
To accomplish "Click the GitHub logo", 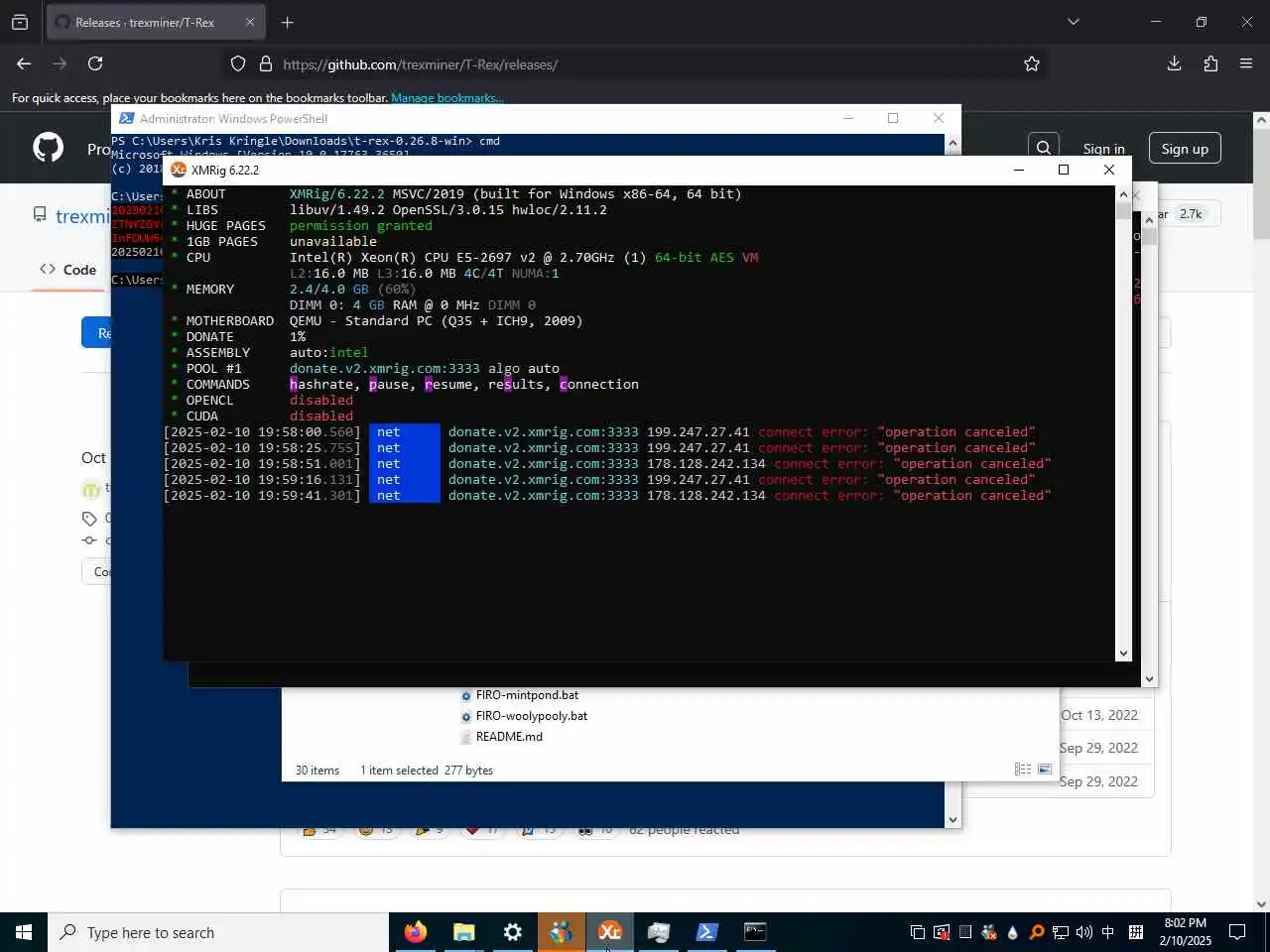I will click(48, 148).
